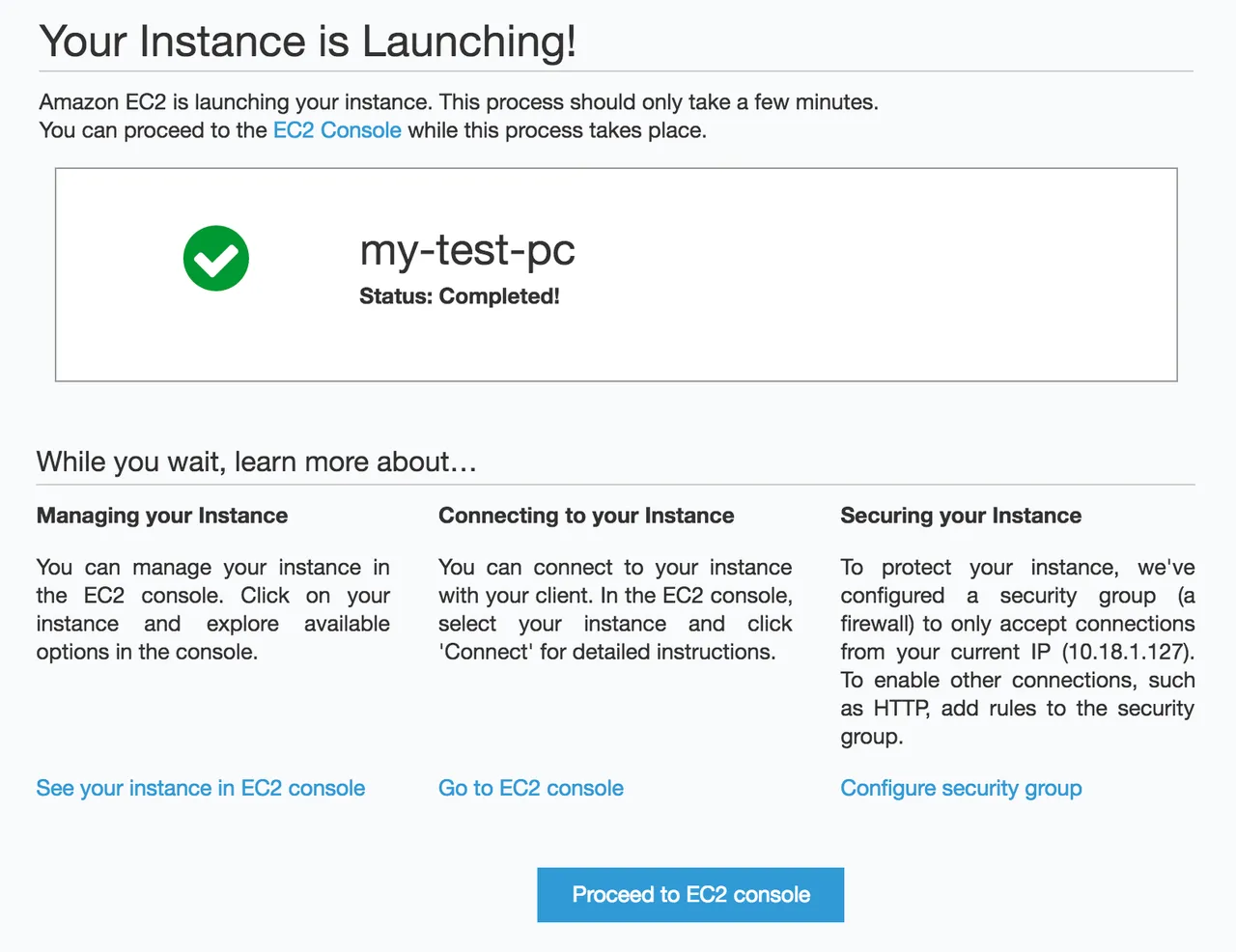
Task: Click the 'Securing your Instance' heading
Action: point(961,516)
